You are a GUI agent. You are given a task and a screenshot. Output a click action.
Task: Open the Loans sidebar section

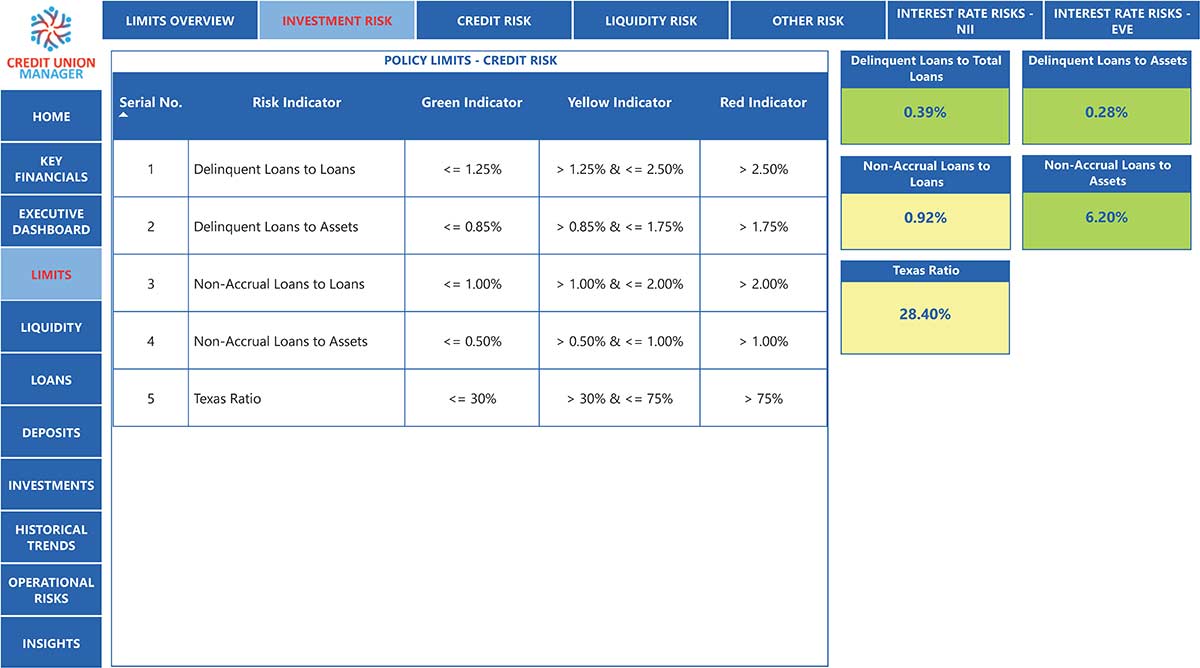pos(51,380)
